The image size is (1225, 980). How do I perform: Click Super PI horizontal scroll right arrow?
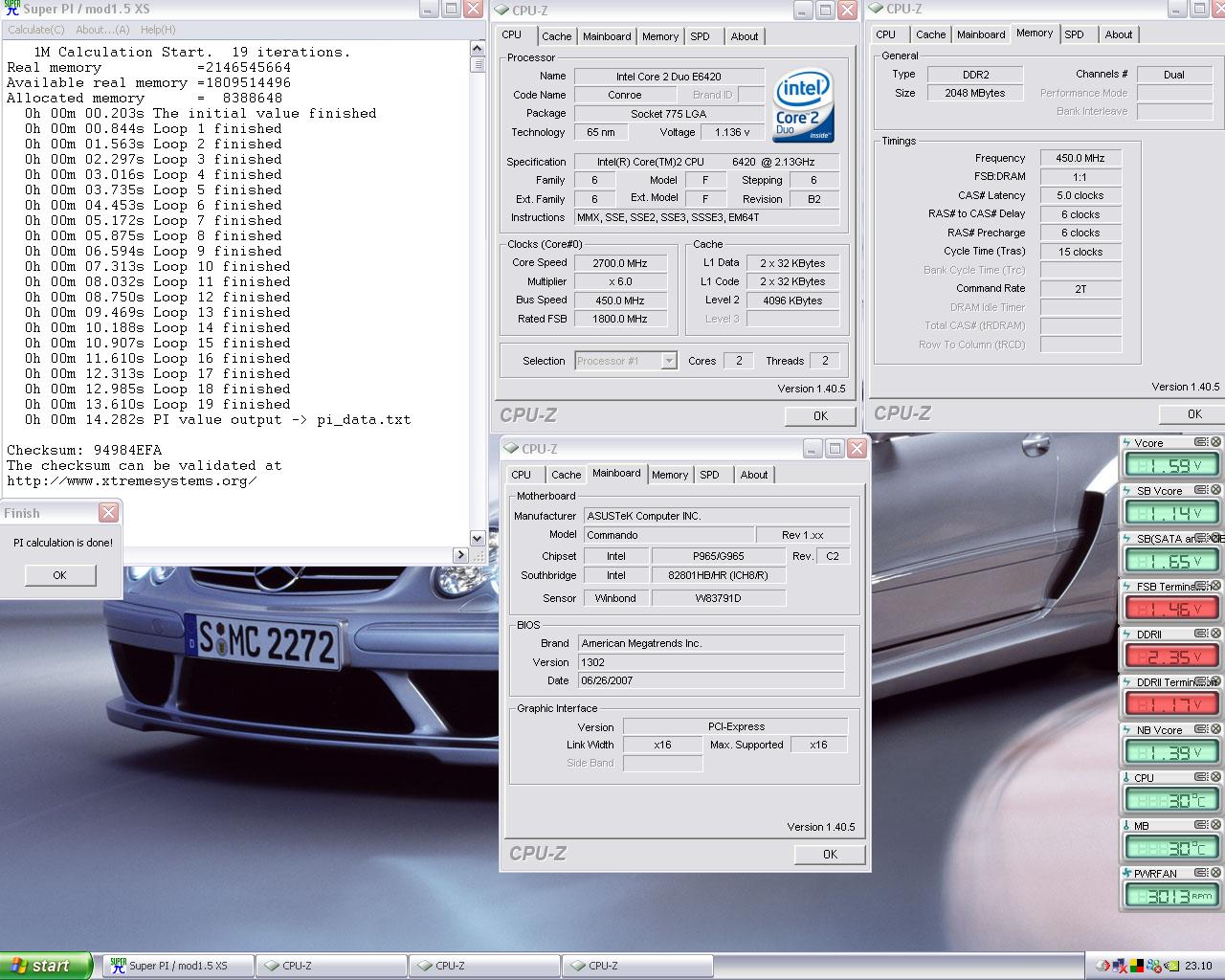pos(460,555)
